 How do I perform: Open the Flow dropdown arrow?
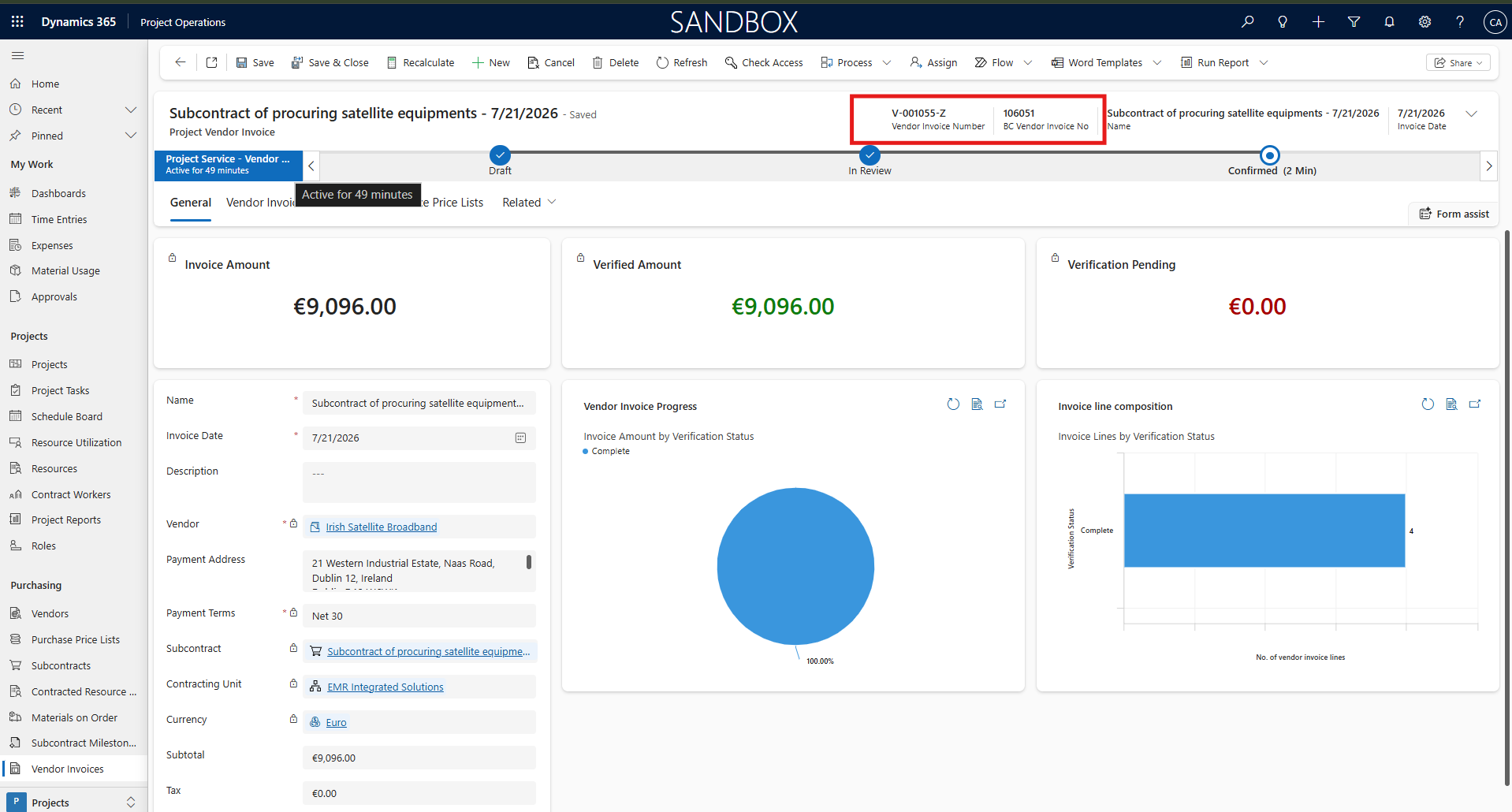pyautogui.click(x=1028, y=62)
